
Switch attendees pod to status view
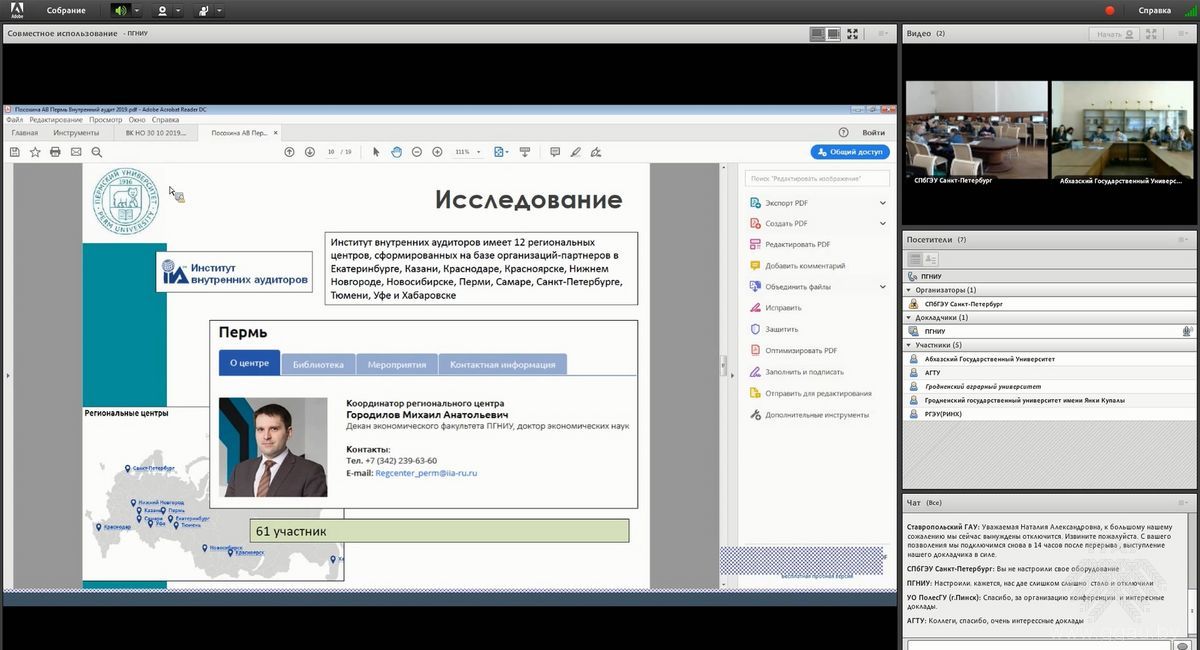pos(930,259)
